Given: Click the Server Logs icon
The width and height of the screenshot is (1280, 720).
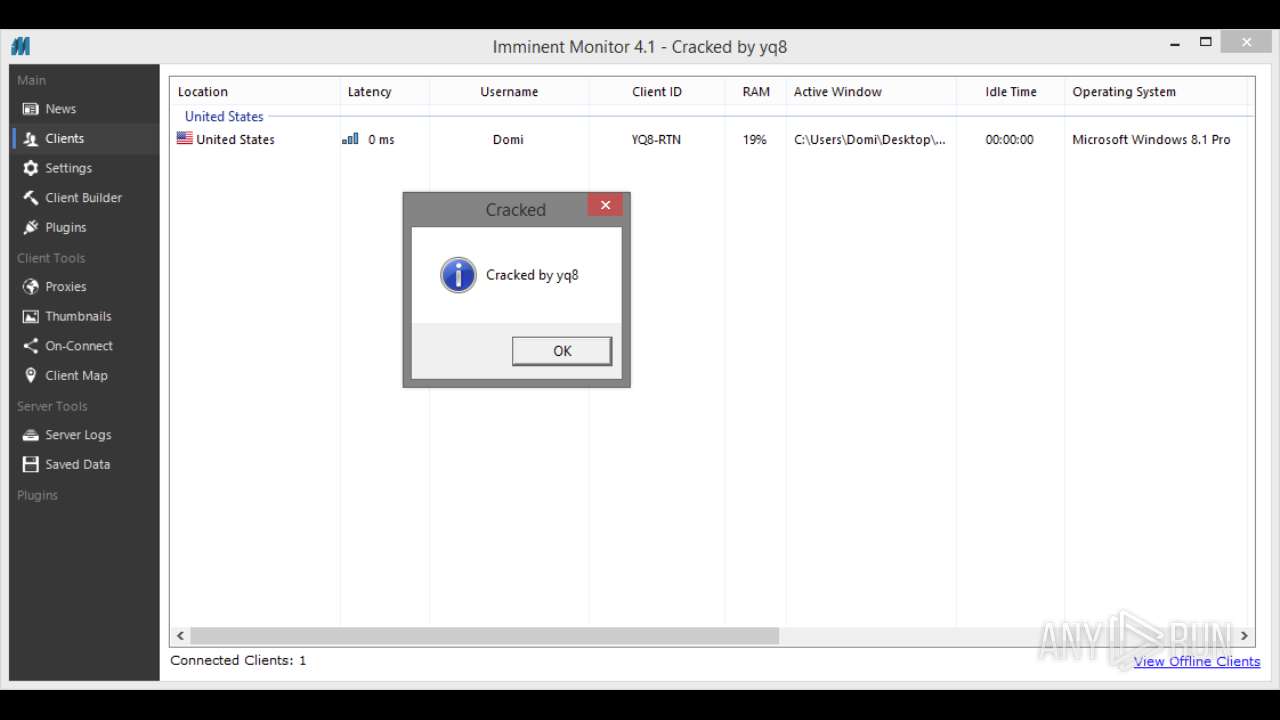Looking at the screenshot, I should [x=30, y=435].
